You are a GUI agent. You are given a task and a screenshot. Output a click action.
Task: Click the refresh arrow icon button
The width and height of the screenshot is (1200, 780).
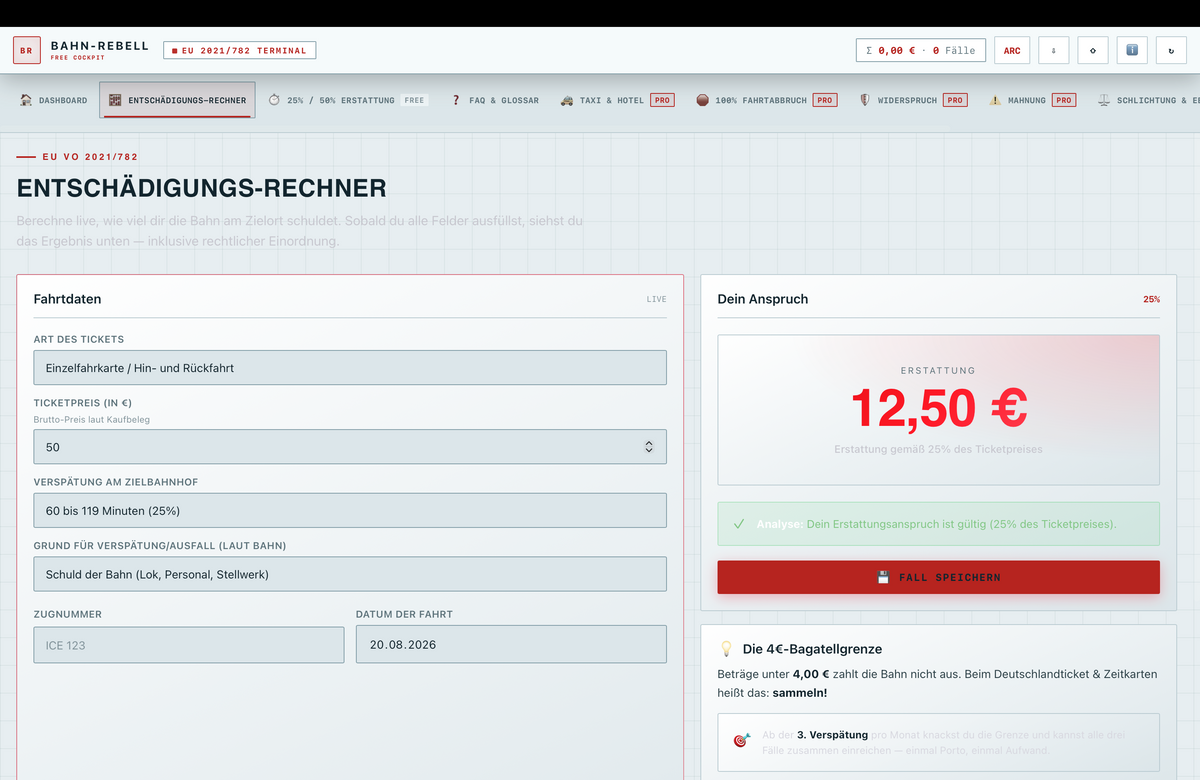[1171, 50]
